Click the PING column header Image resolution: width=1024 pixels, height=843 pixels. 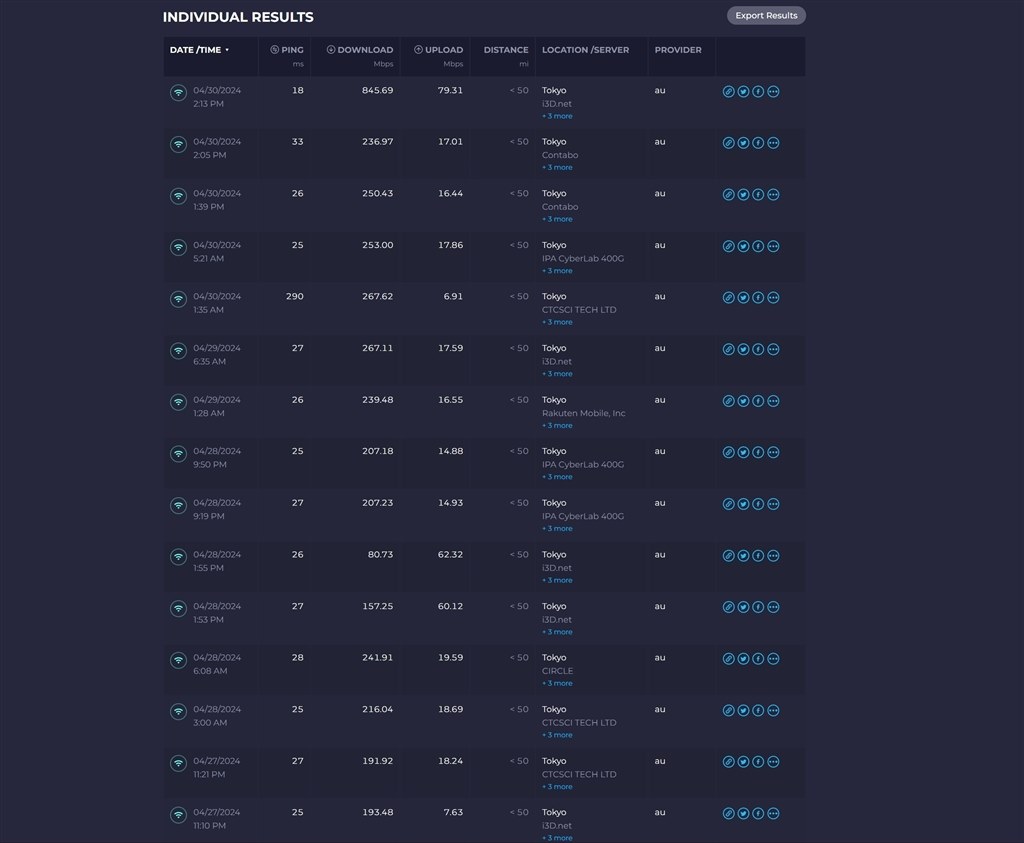(287, 50)
